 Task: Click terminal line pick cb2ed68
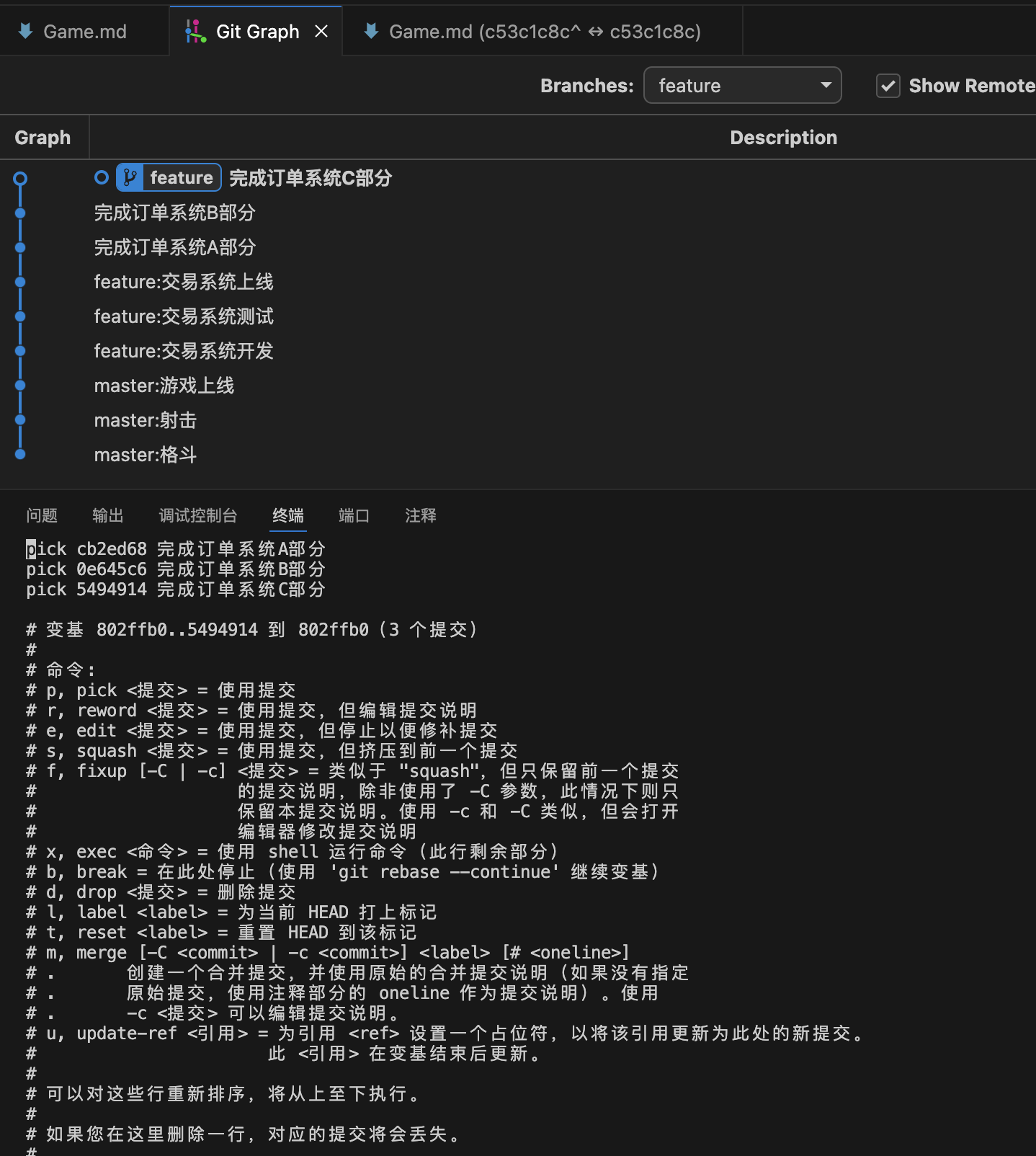click(176, 549)
